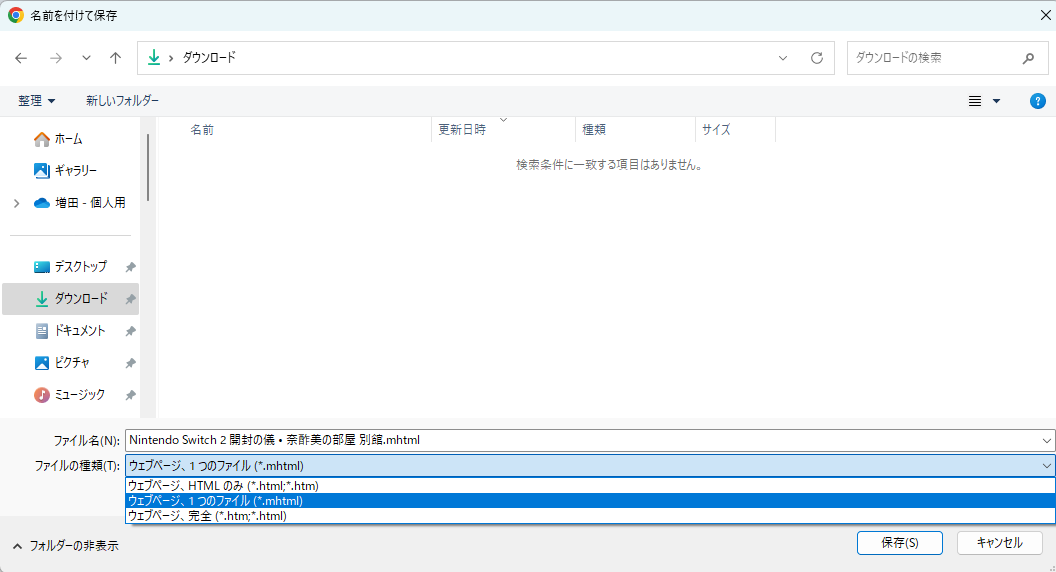Create a folder with 新しいフォルダー
Image resolution: width=1056 pixels, height=572 pixels.
point(122,101)
